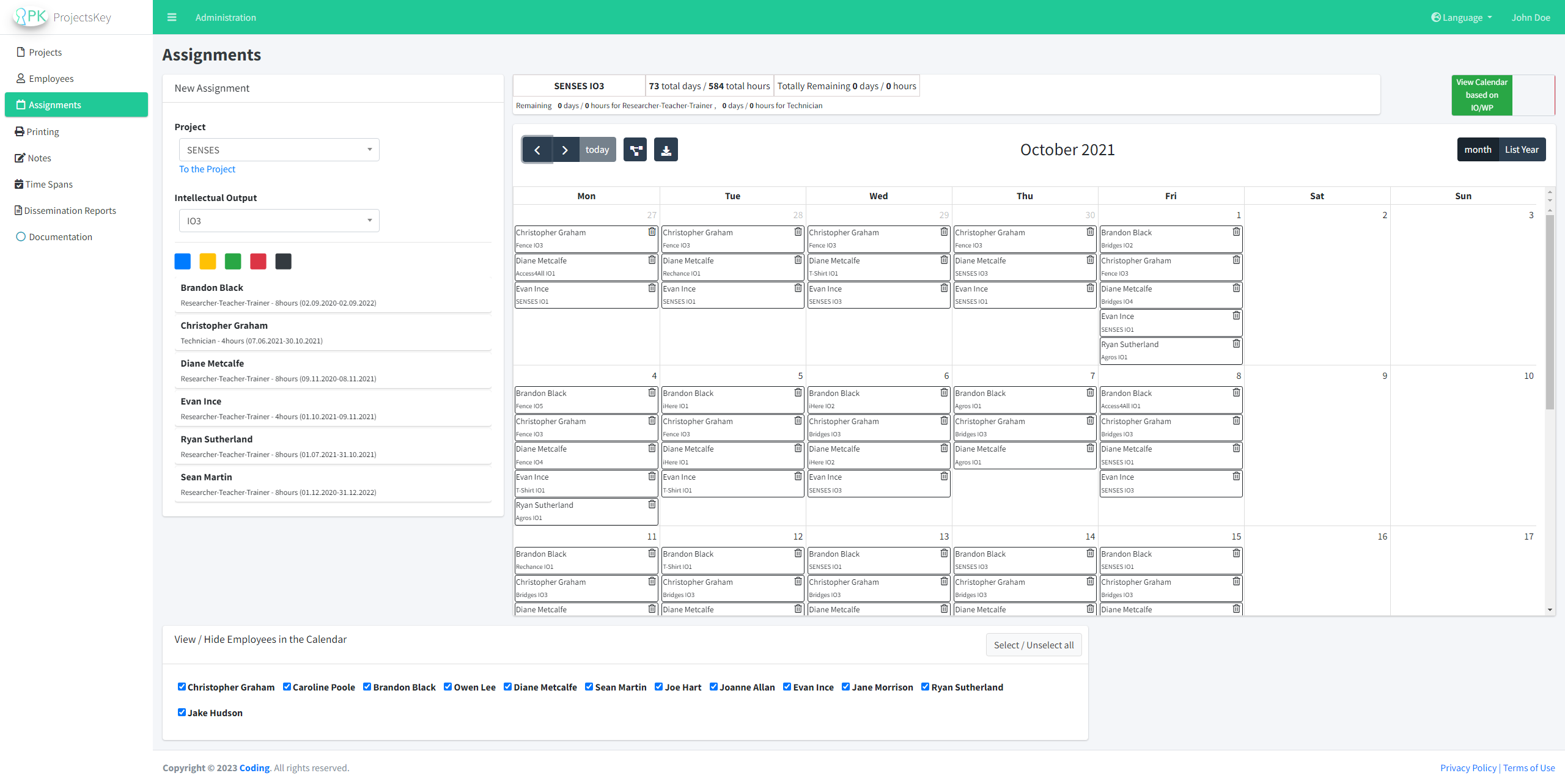Viewport: 1565px width, 784px height.
Task: Open the Project SENSES dropdown
Action: (279, 150)
